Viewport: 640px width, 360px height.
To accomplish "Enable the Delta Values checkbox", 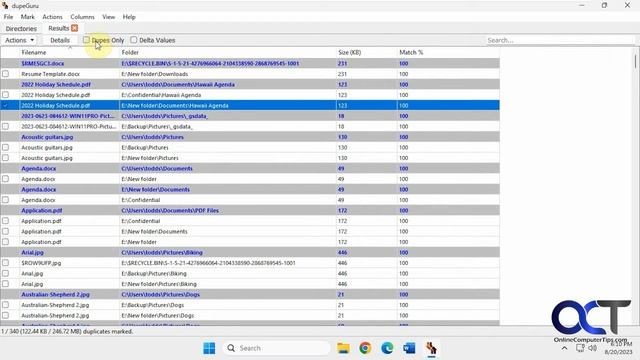I will pyautogui.click(x=133, y=40).
